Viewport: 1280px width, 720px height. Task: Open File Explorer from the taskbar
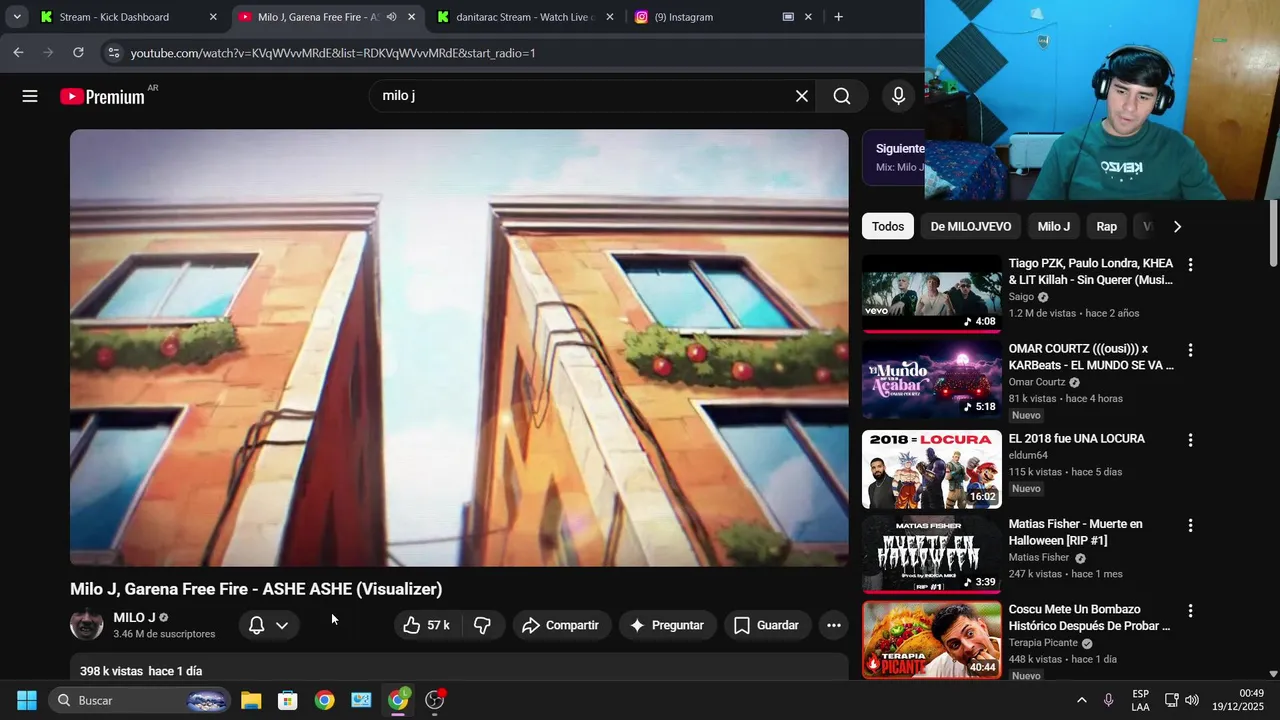(x=251, y=700)
